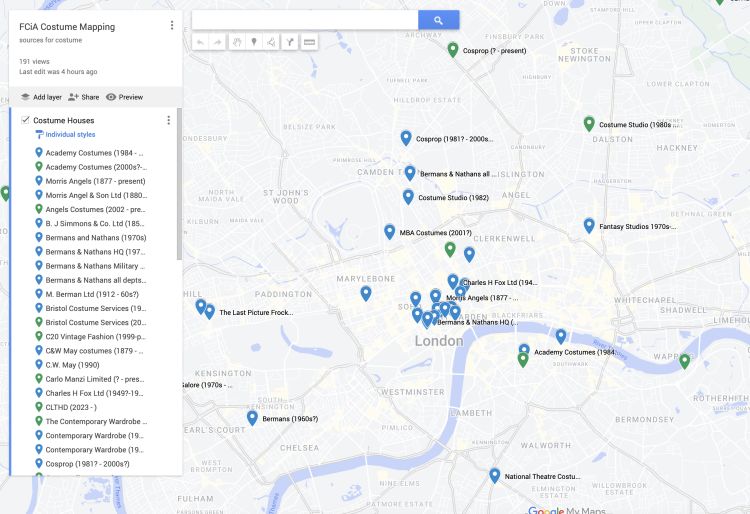Viewport: 750px width, 514px height.
Task: Click blue pin above Wapping riverbank
Action: tap(561, 336)
